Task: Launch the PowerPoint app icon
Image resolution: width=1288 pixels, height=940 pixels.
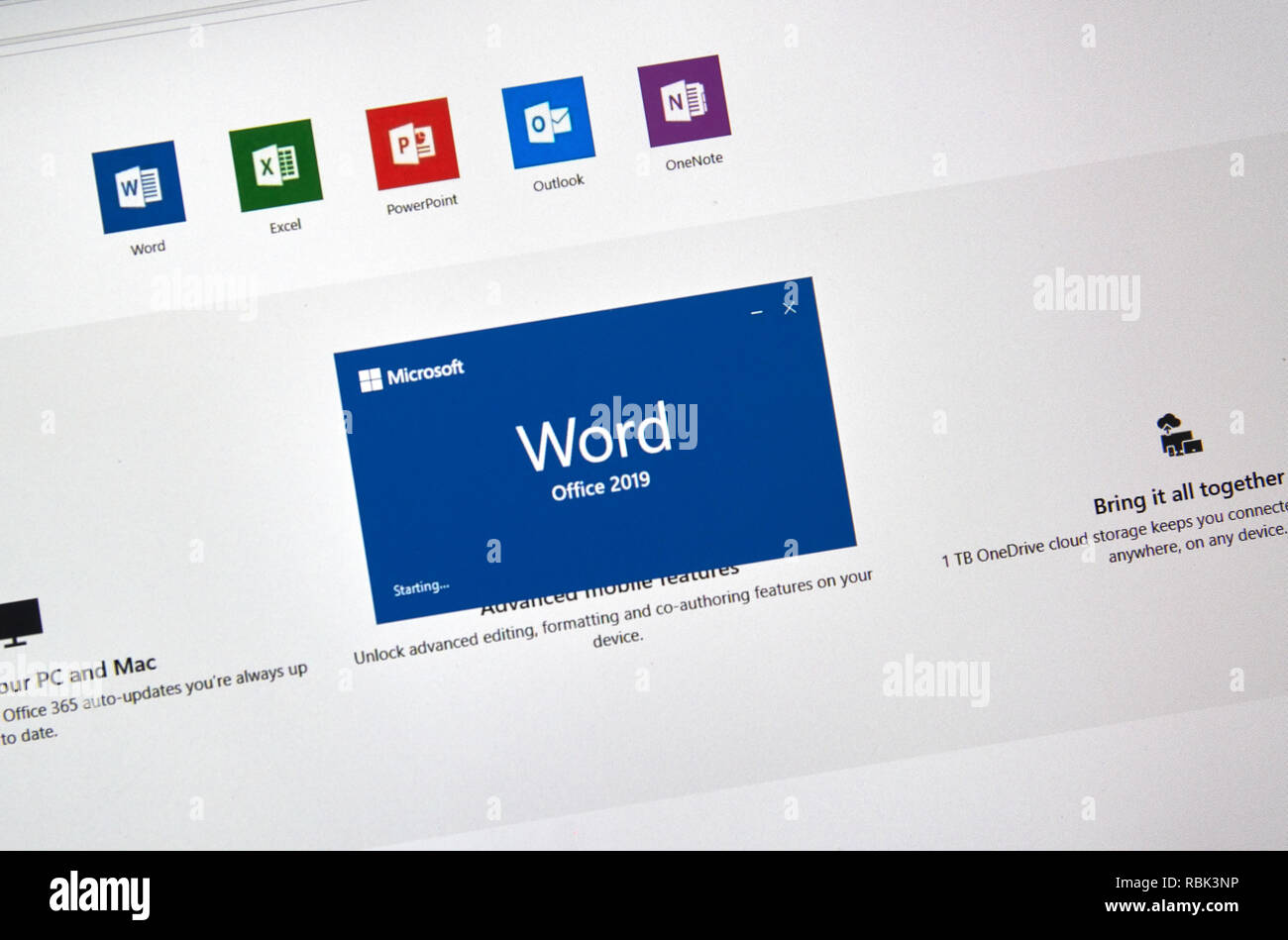Action: [x=412, y=144]
